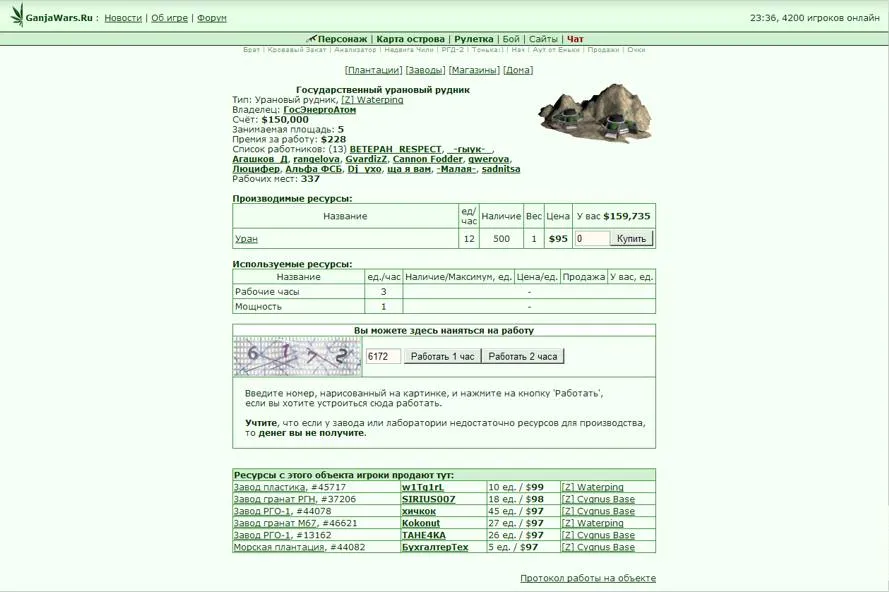Image resolution: width=889 pixels, height=592 pixels.
Task: Go to the Чат section
Action: [575, 39]
